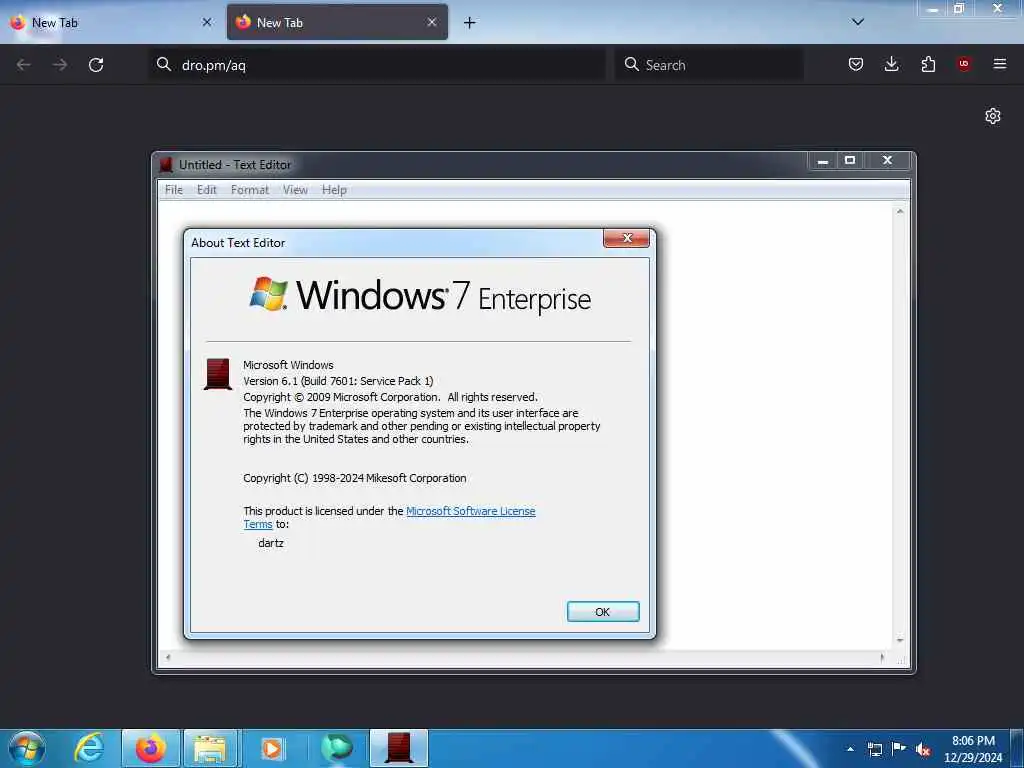
Task: Reload the current page
Action: click(96, 65)
